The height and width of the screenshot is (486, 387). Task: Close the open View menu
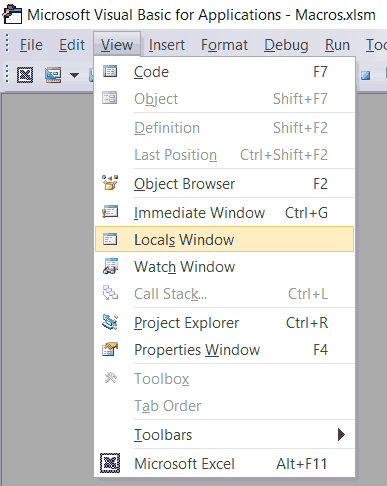click(117, 45)
